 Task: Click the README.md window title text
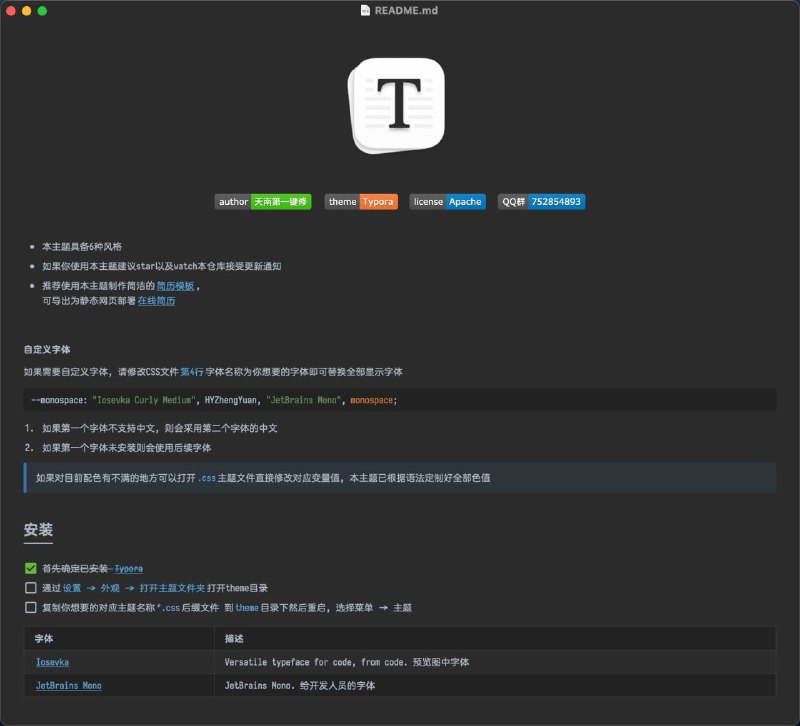(x=406, y=10)
